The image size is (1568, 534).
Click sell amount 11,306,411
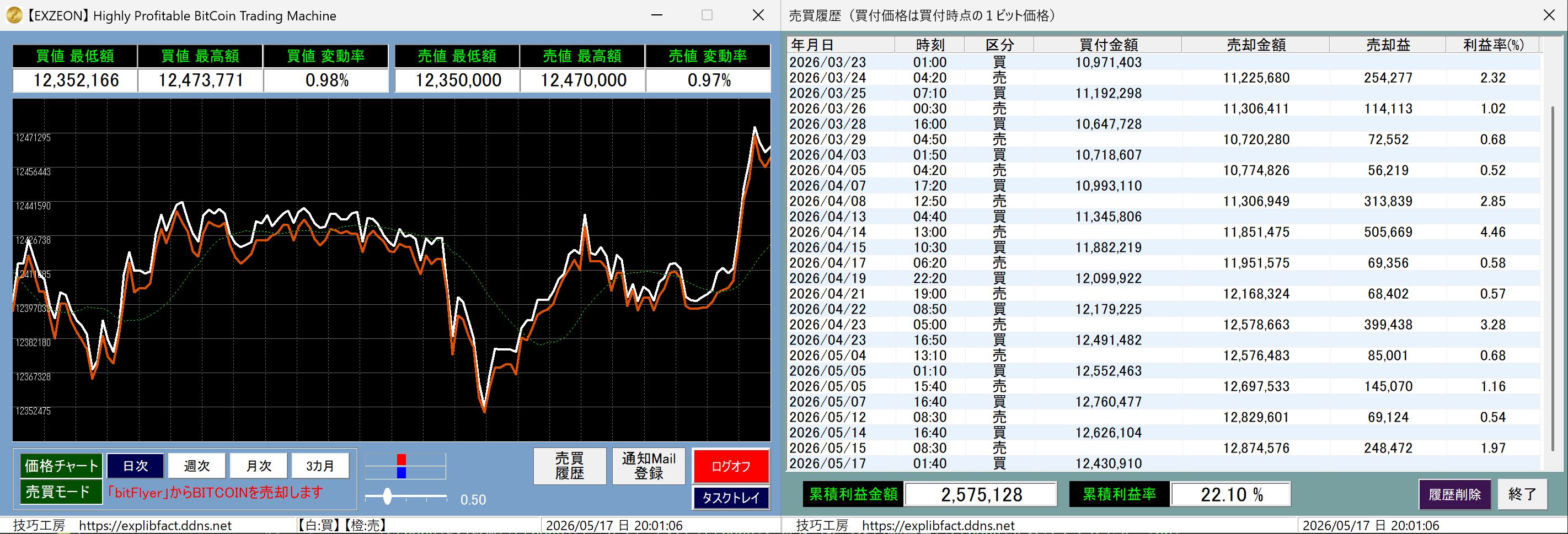[x=1256, y=109]
